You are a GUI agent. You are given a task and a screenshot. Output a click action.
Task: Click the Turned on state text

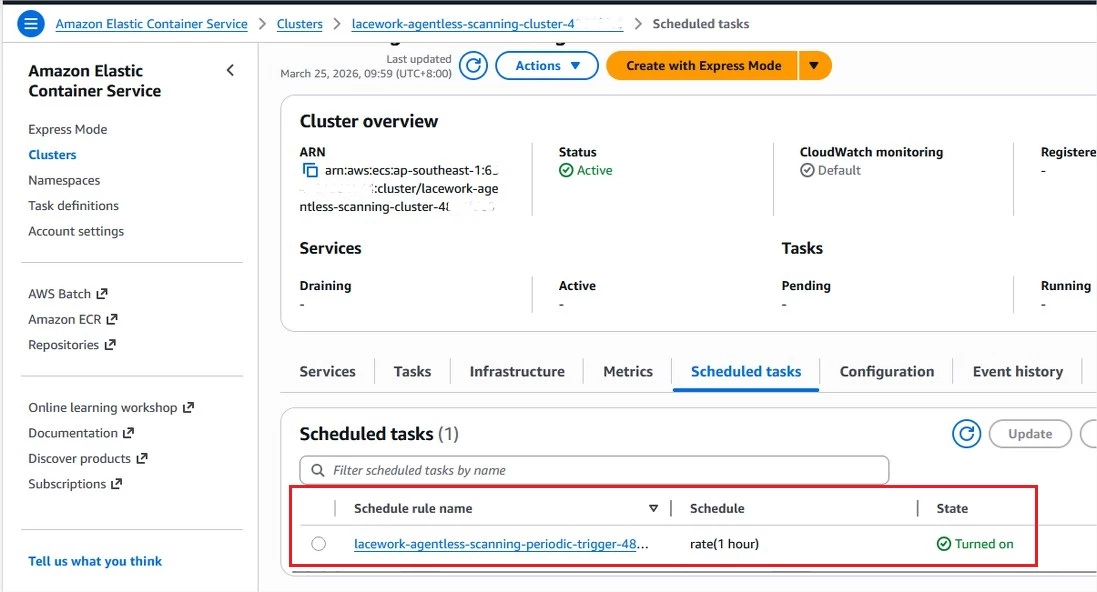click(x=984, y=544)
